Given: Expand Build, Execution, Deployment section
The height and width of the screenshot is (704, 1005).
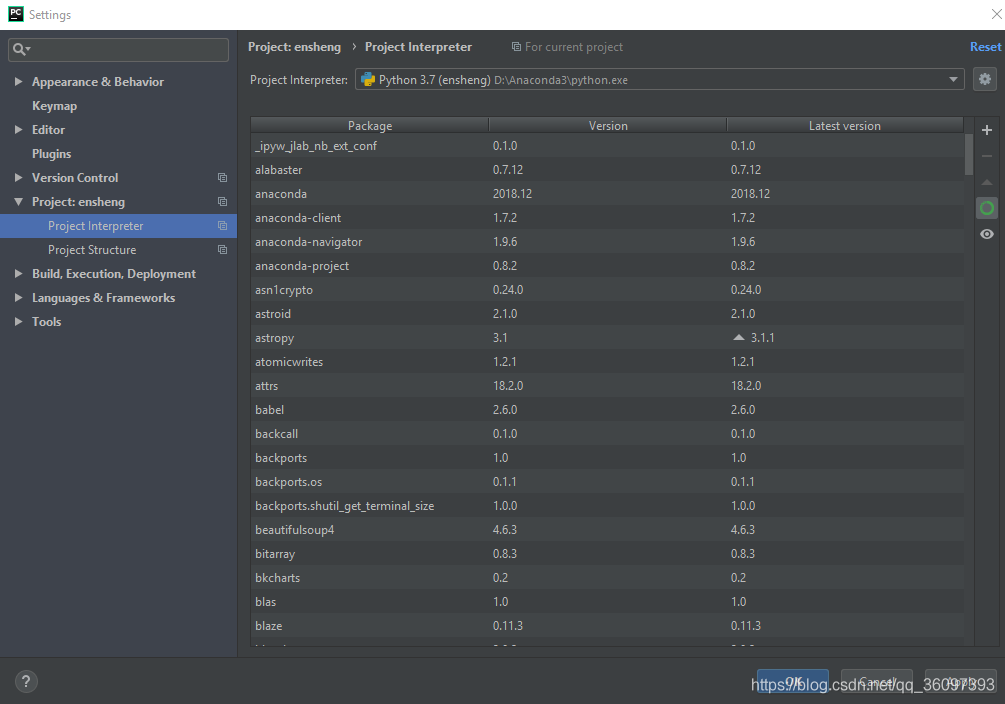Looking at the screenshot, I should tap(19, 274).
